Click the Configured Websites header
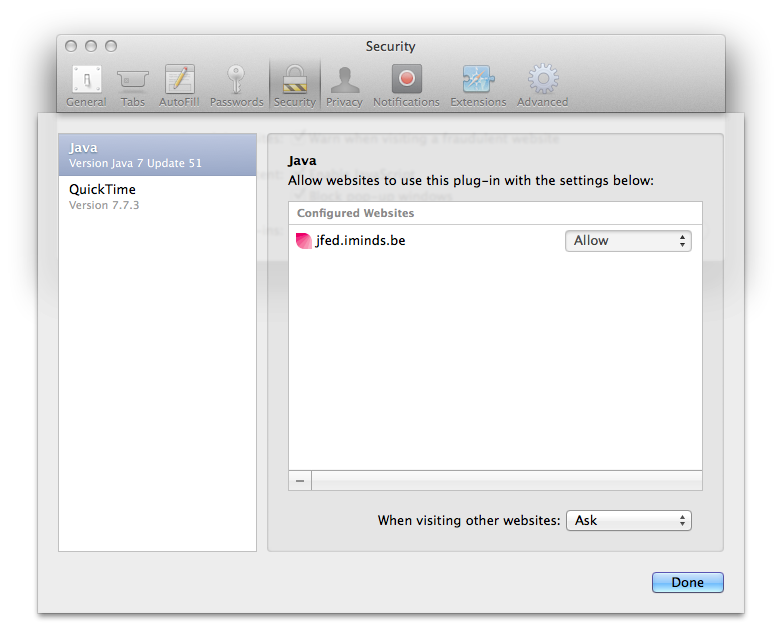 tap(495, 213)
